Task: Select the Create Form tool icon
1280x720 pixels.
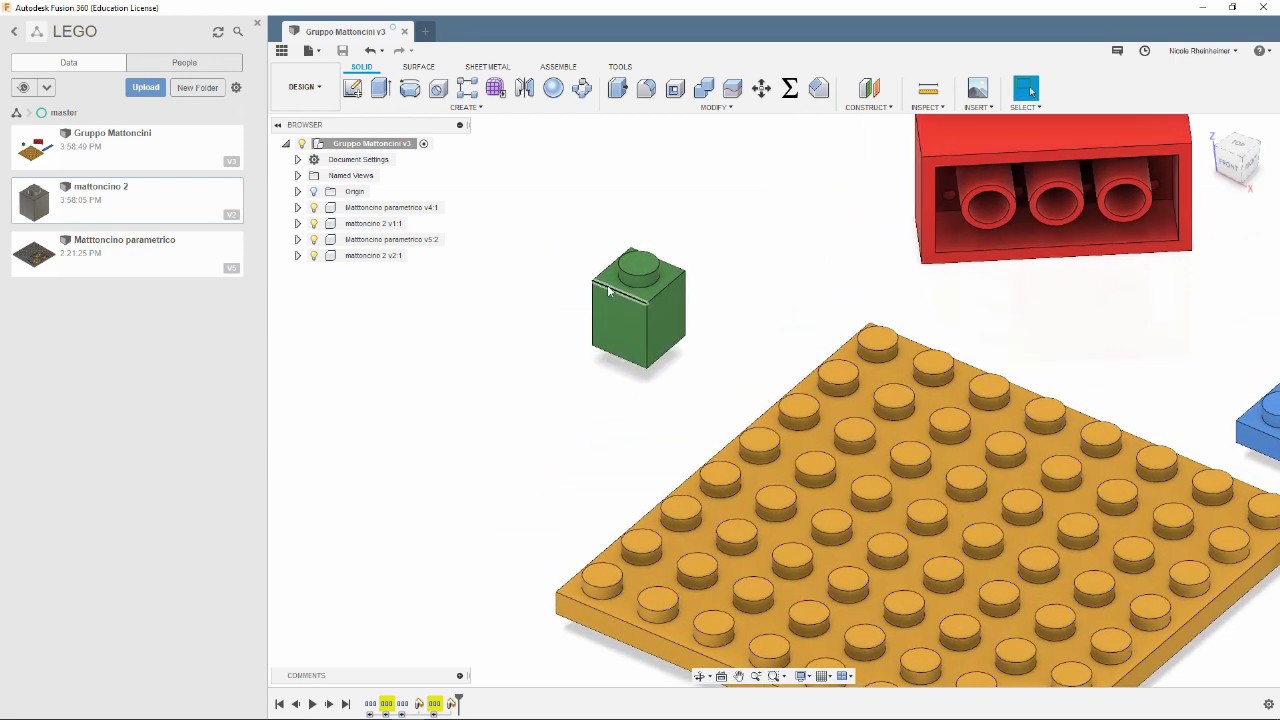Action: (495, 88)
